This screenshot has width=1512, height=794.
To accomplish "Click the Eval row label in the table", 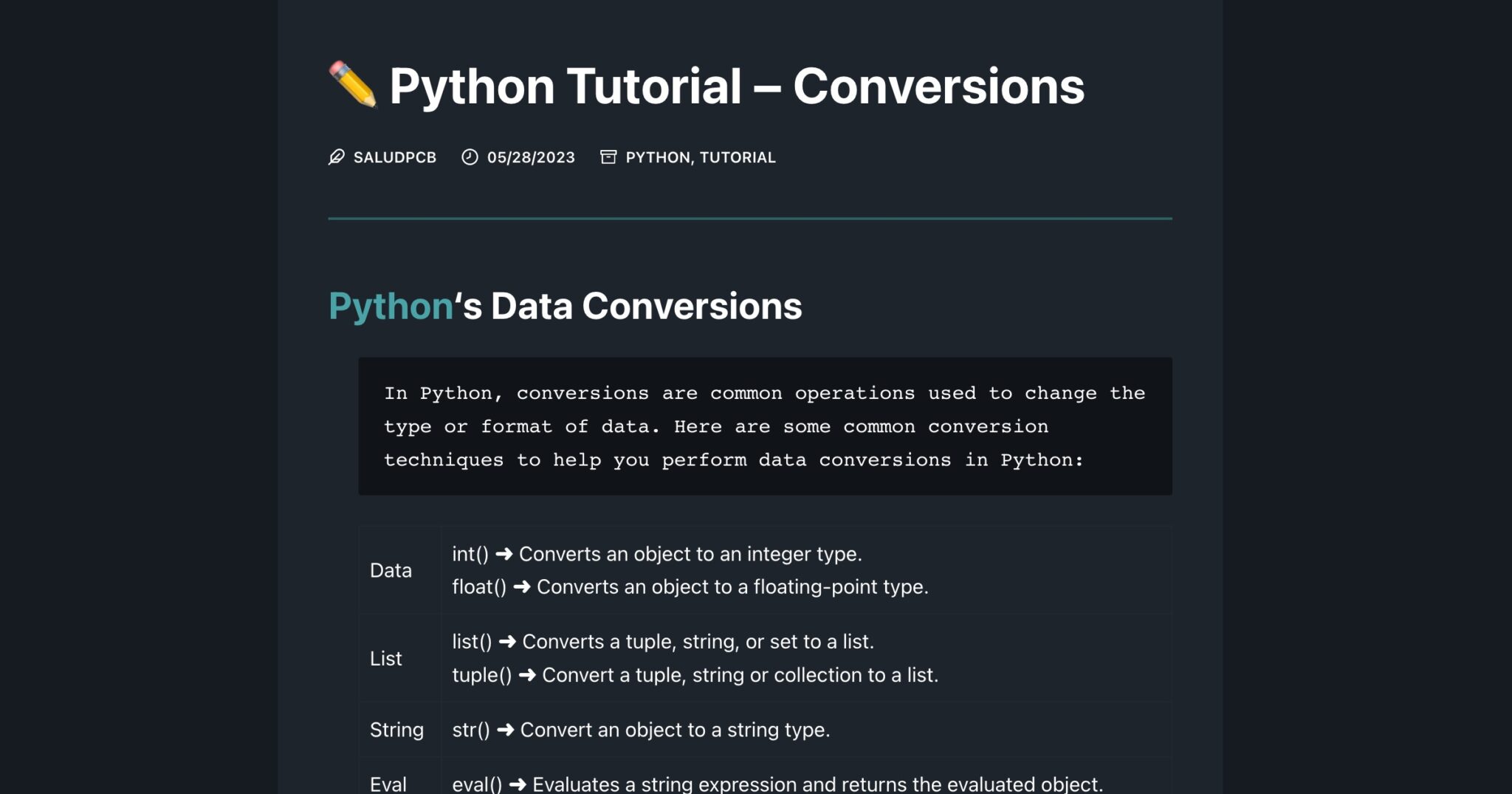I will 388,784.
